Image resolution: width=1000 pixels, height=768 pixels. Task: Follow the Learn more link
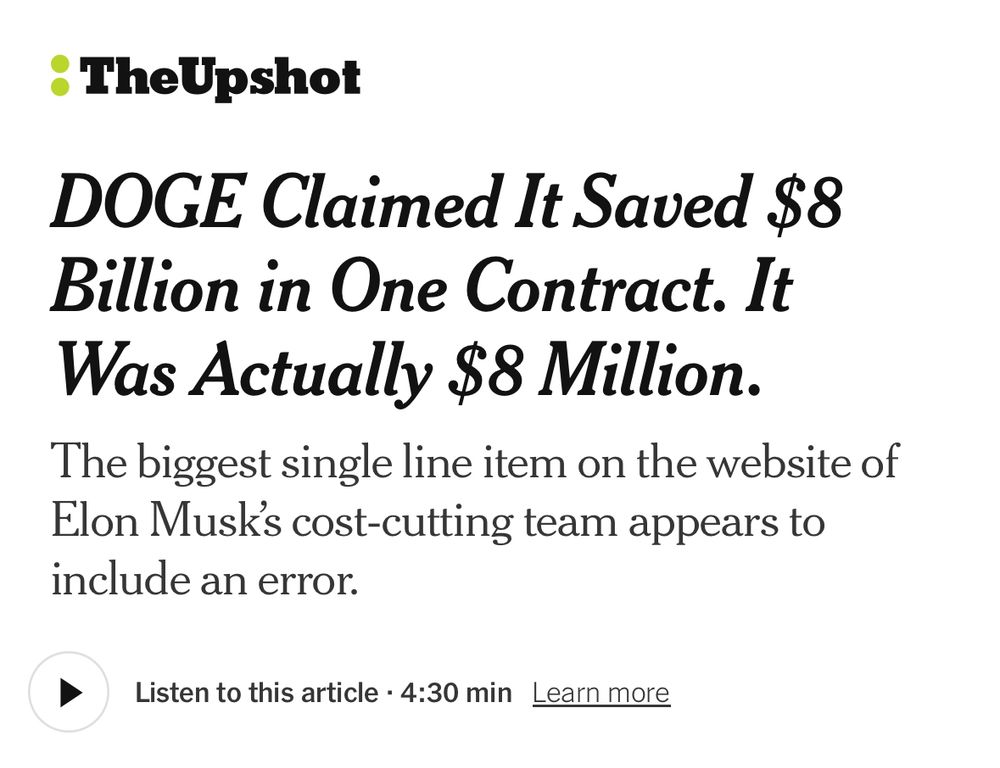pyautogui.click(x=601, y=693)
